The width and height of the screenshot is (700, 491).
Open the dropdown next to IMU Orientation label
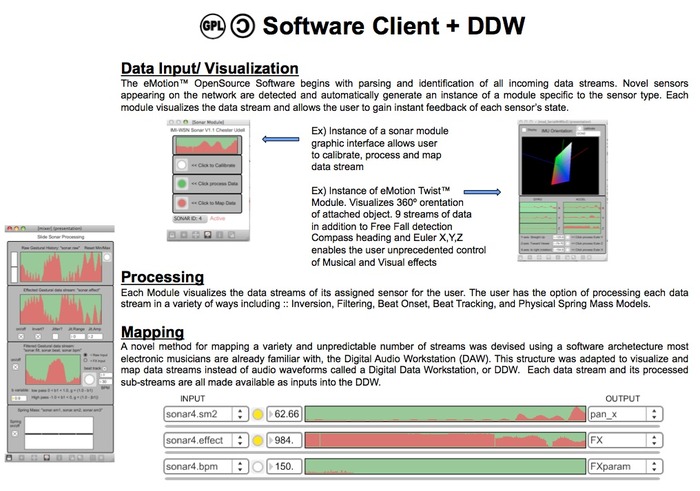tap(588, 133)
